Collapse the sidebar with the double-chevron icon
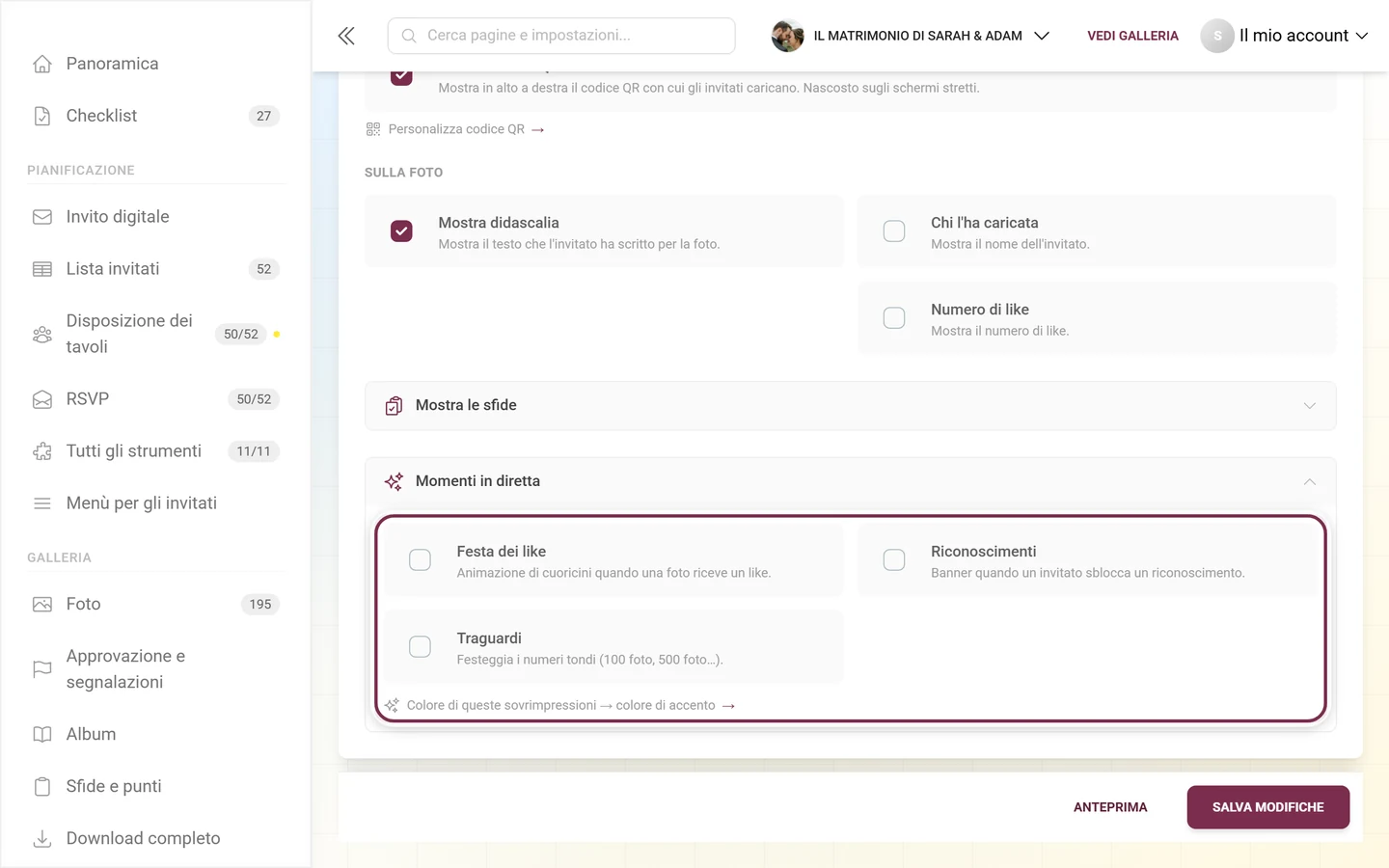 coord(346,36)
